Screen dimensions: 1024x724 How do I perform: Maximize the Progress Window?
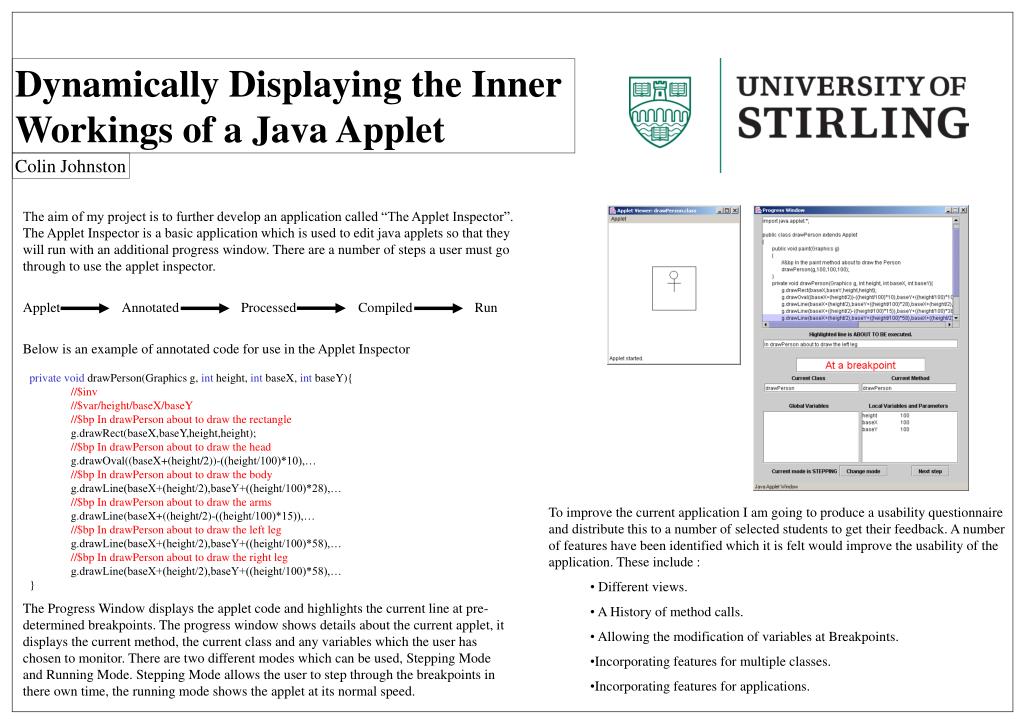(x=955, y=210)
